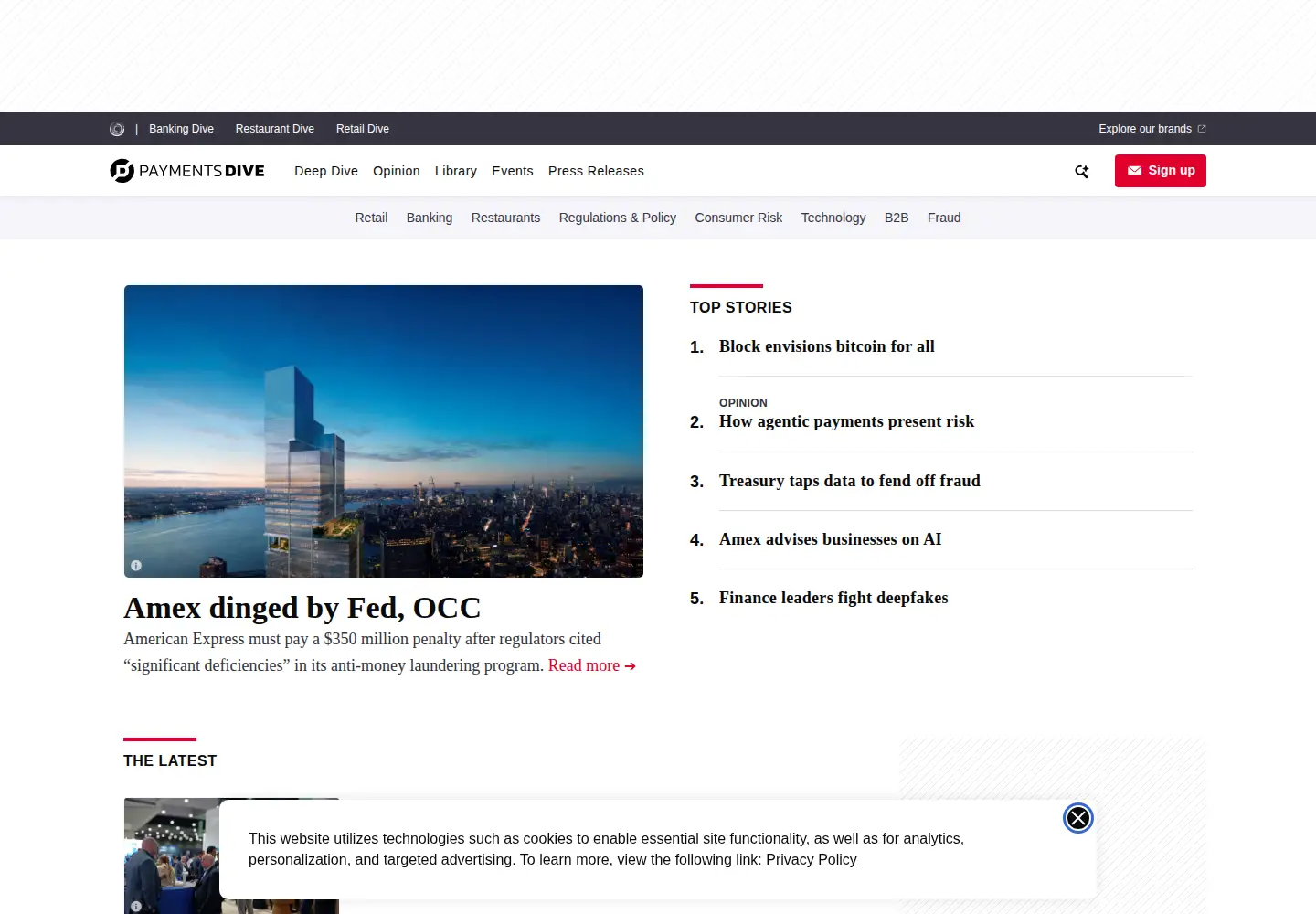Select the Retail topic
Viewport: 1316px width, 914px height.
pos(371,218)
